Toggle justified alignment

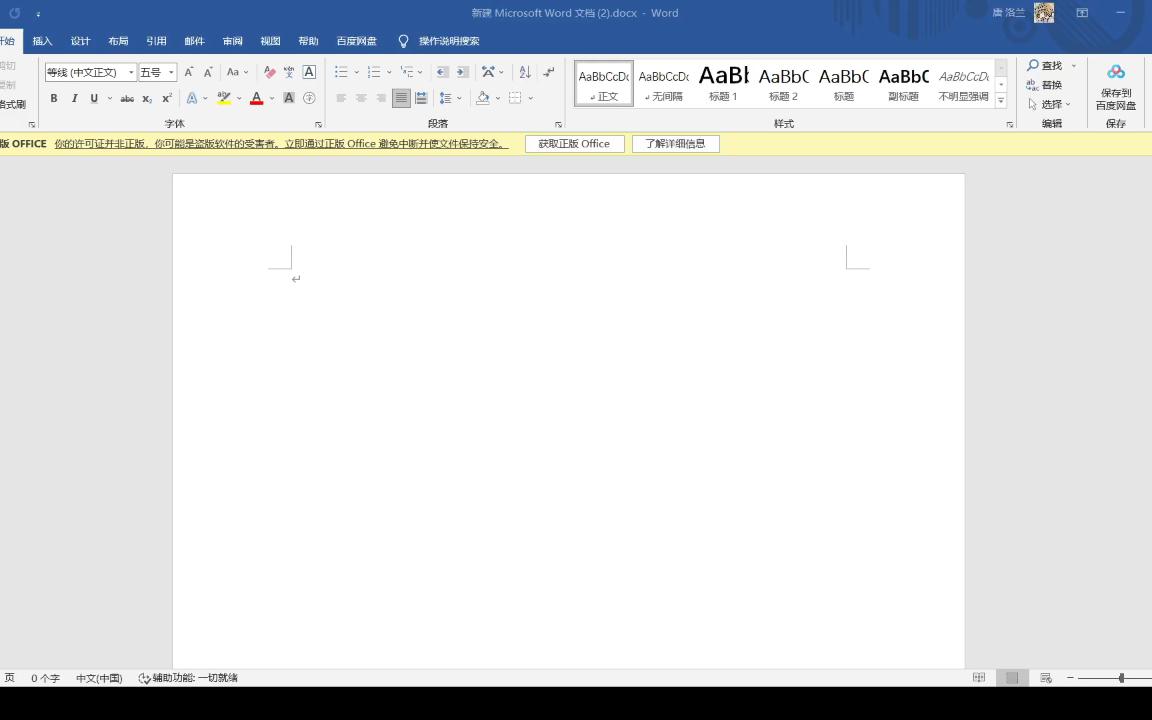[403, 97]
